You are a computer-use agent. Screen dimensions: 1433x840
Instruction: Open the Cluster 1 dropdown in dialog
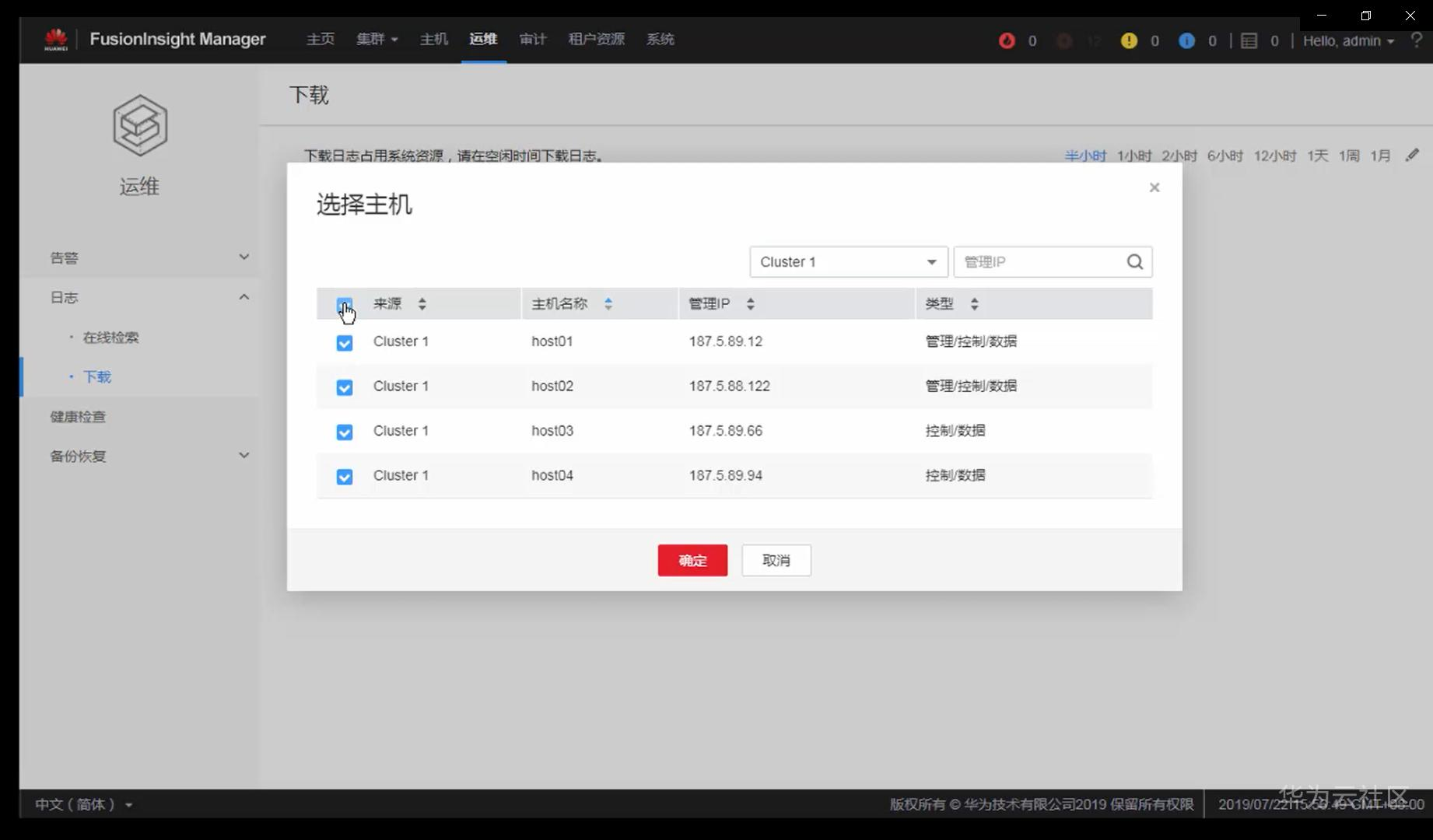pos(849,262)
